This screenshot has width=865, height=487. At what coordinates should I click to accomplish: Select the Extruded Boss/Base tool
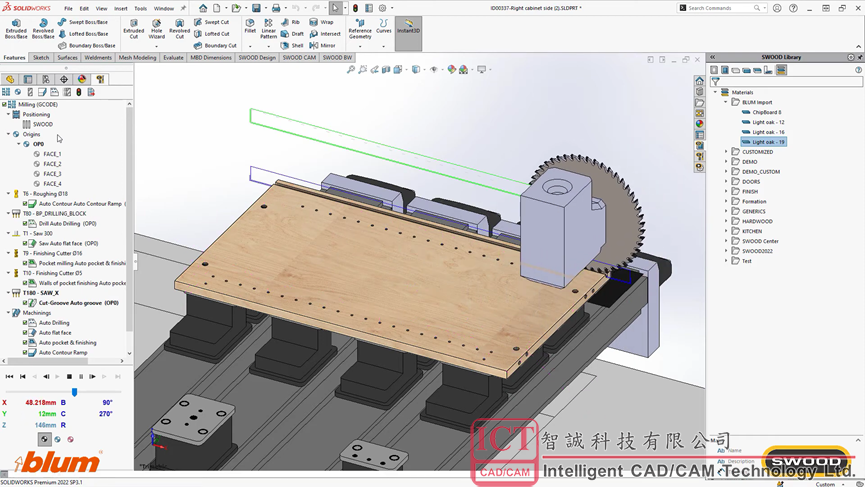click(16, 28)
